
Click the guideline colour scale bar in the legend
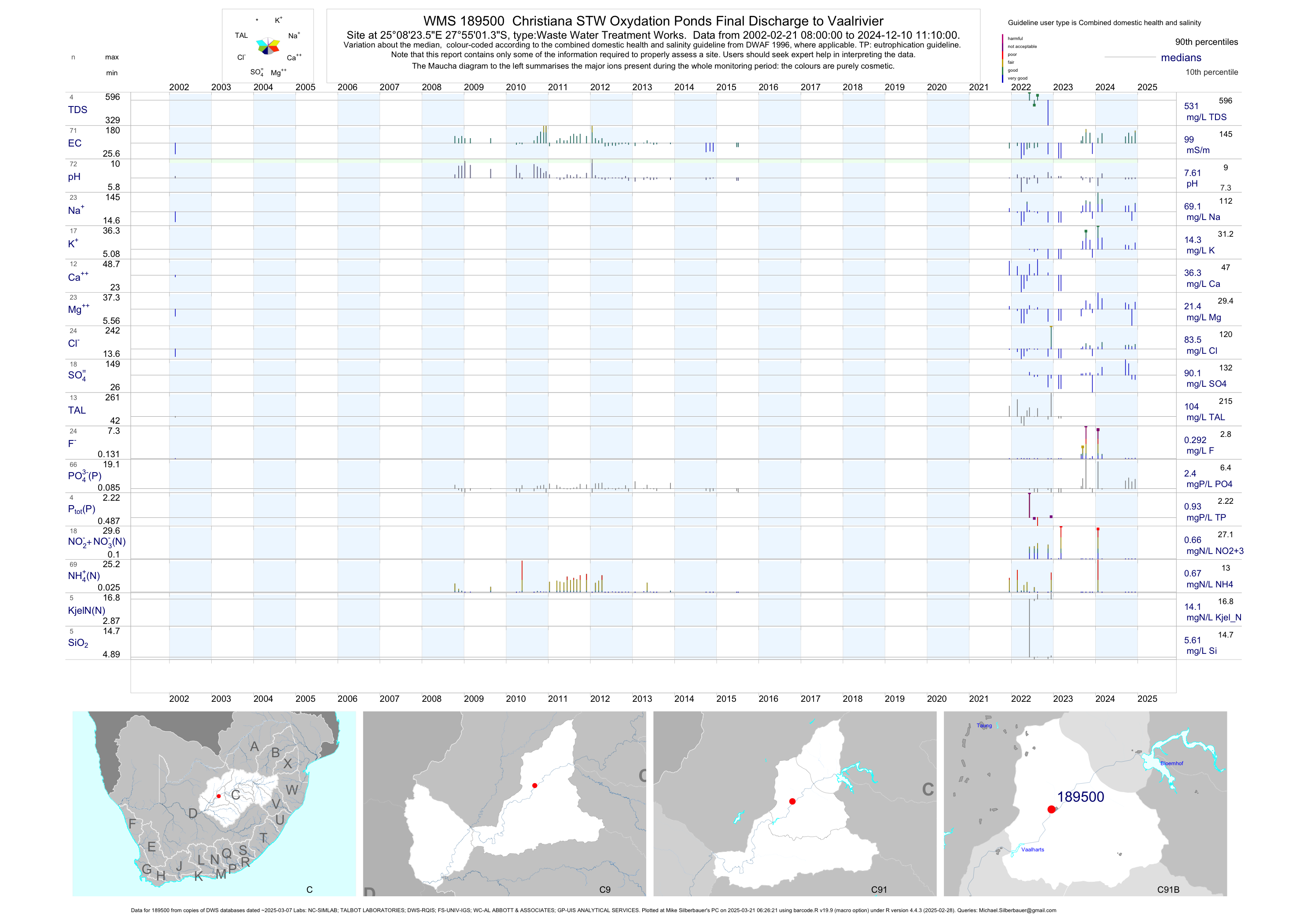[x=1003, y=58]
